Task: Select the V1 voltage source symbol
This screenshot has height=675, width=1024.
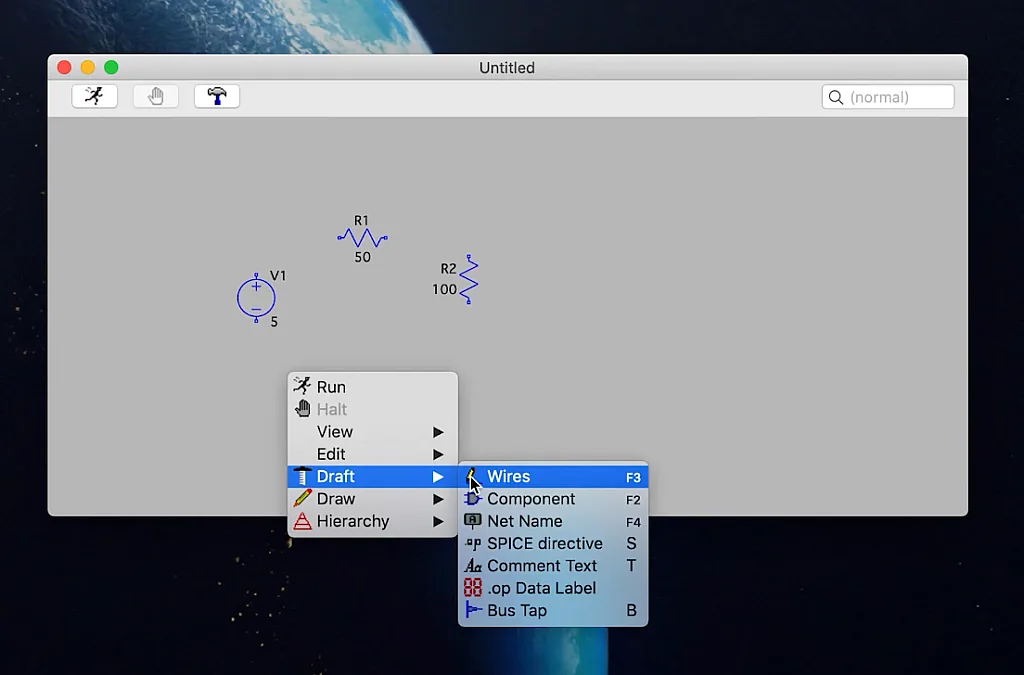Action: coord(256,298)
